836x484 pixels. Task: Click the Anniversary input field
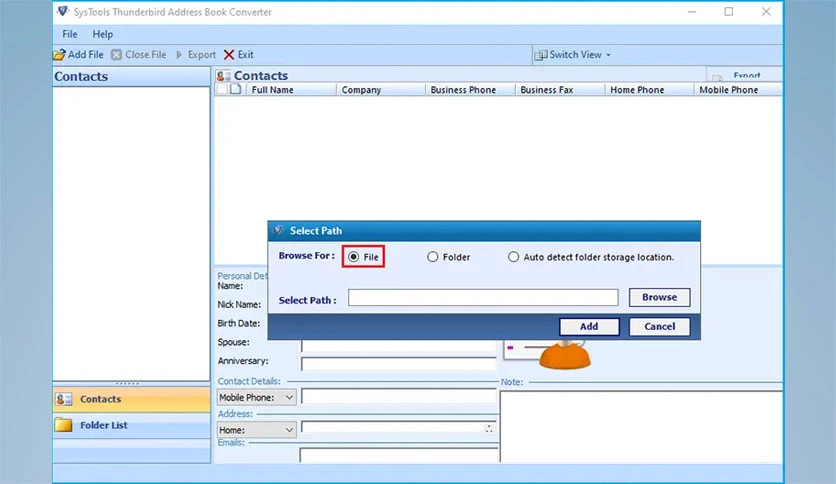(399, 365)
